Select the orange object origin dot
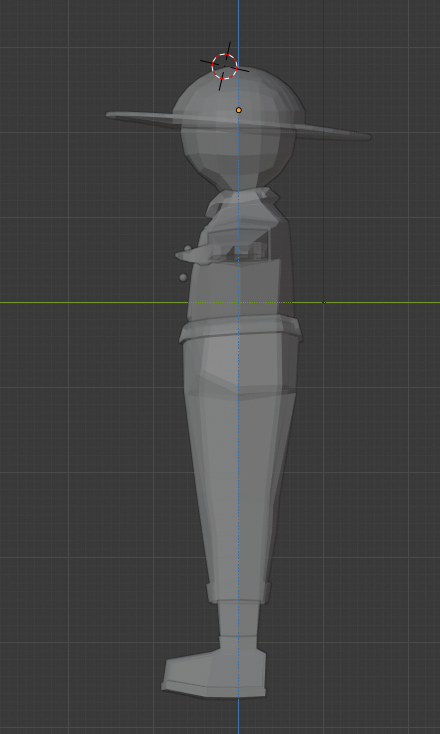Screen dimensions: 440x734 [x=239, y=110]
